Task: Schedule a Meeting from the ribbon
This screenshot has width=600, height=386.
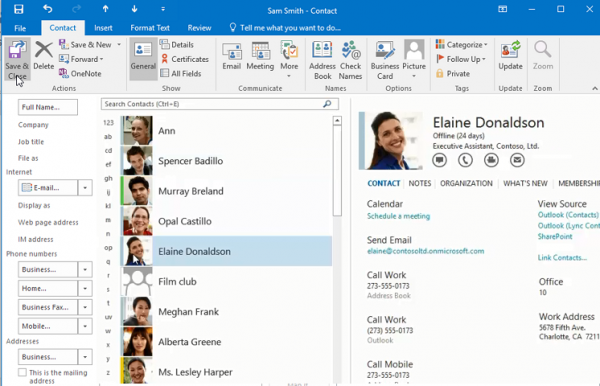Action: pyautogui.click(x=260, y=56)
